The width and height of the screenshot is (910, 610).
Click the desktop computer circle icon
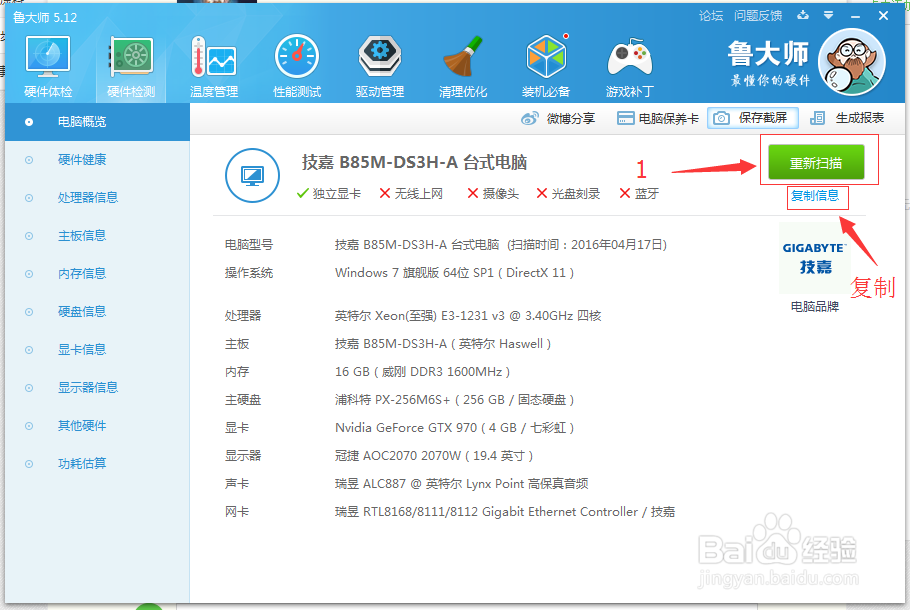click(x=252, y=175)
